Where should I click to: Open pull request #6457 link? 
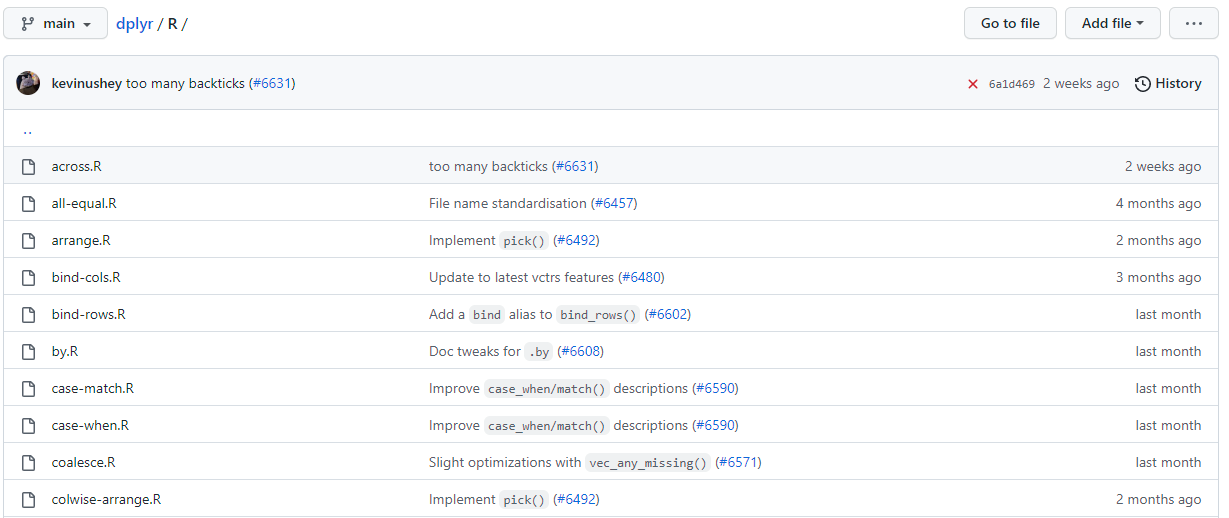point(614,204)
